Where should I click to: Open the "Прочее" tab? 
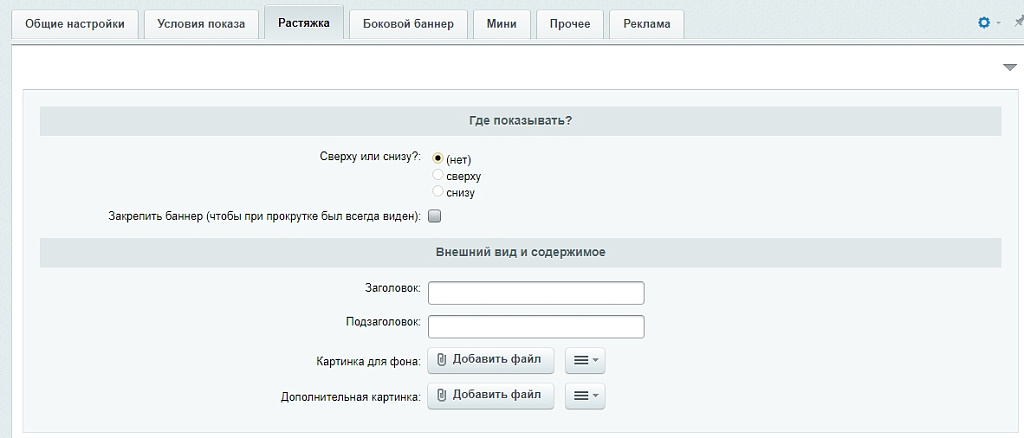coord(569,25)
